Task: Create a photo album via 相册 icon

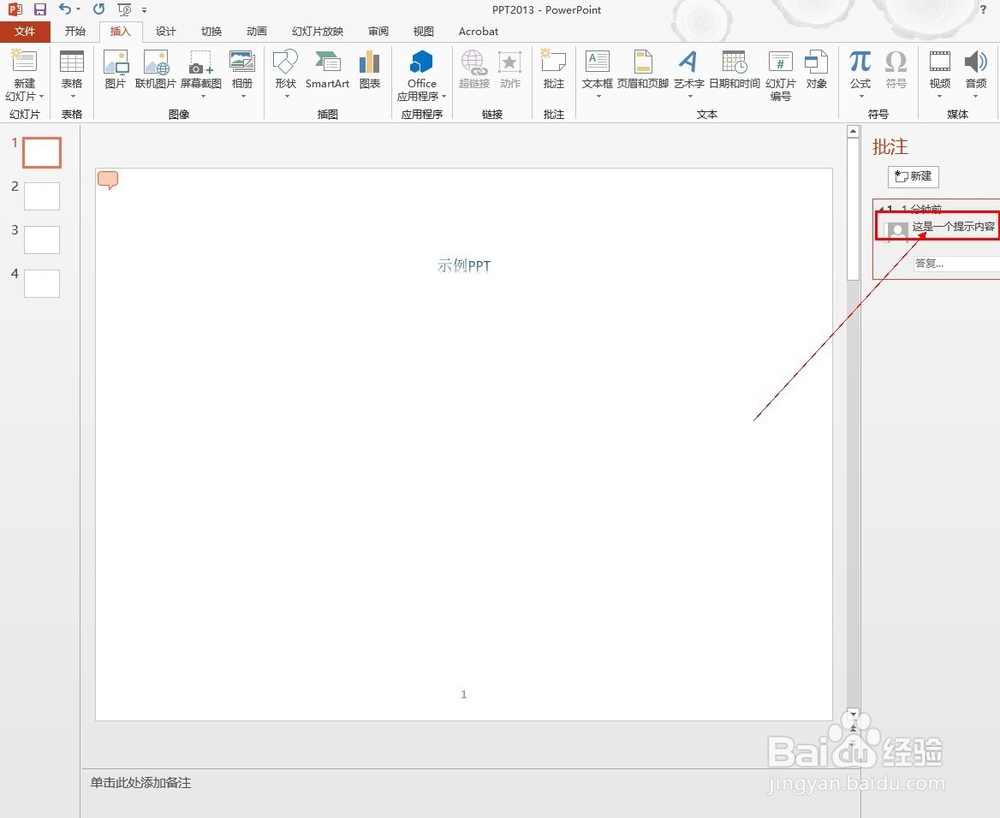Action: (242, 62)
